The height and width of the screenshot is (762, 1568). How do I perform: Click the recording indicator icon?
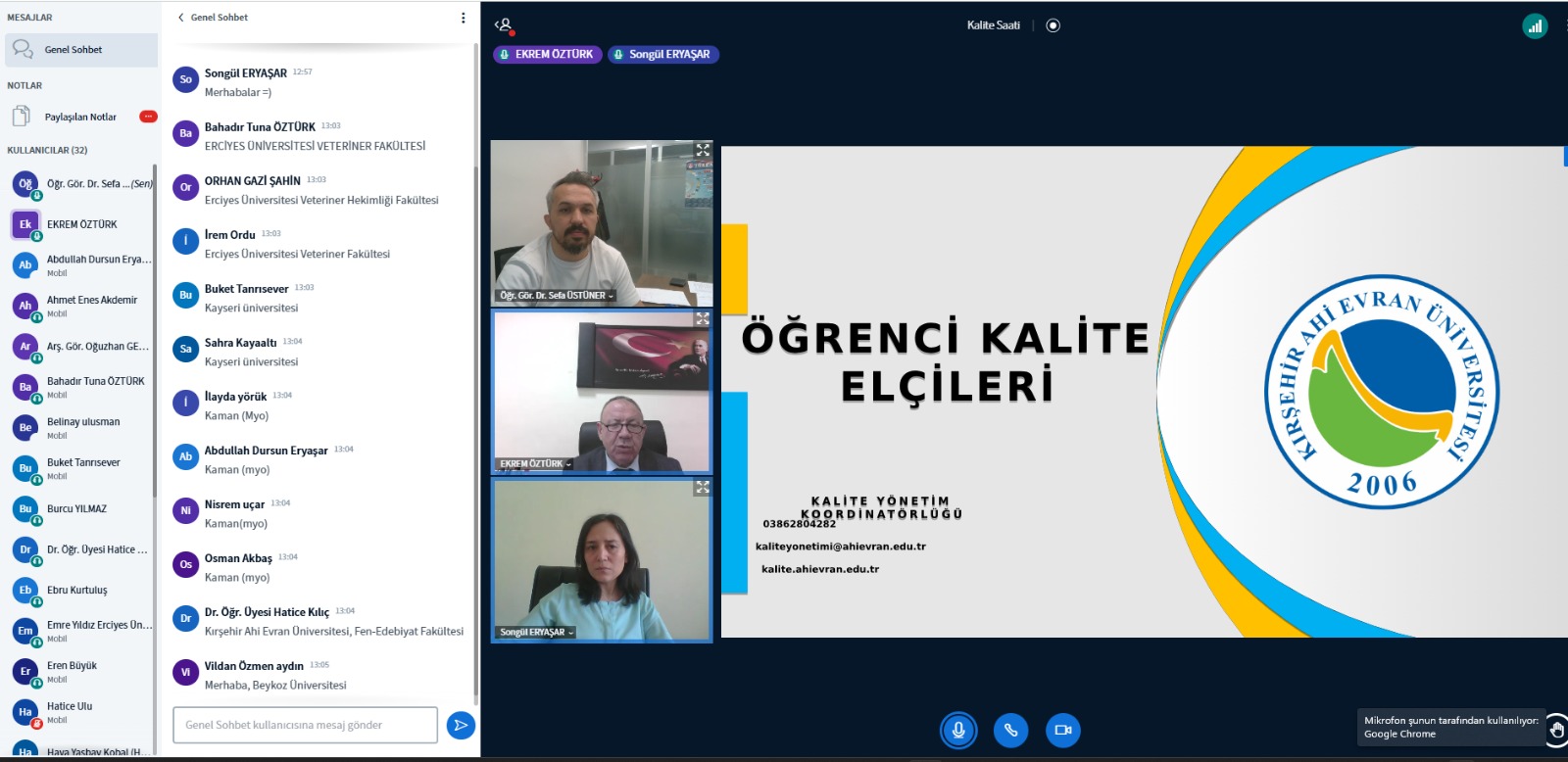[x=1053, y=25]
